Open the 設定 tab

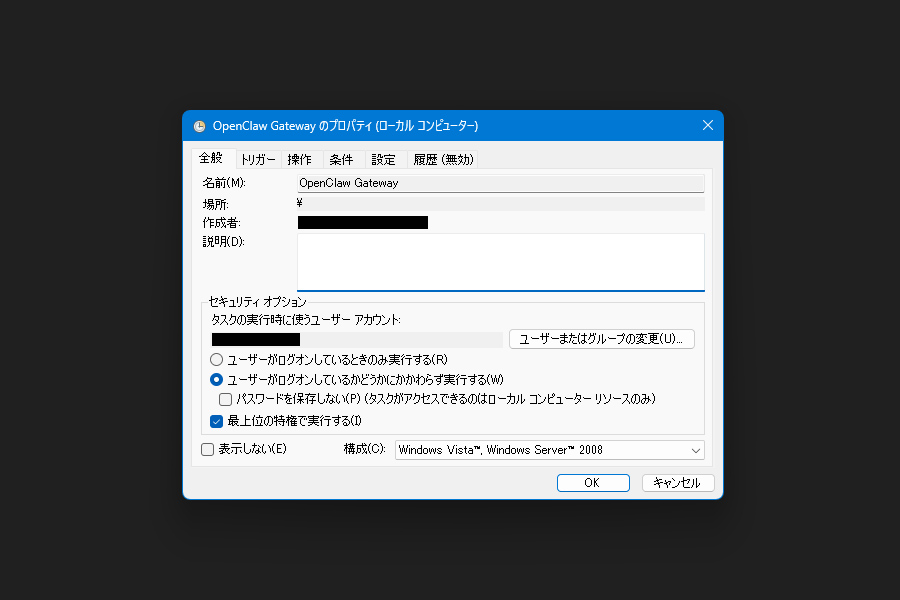pyautogui.click(x=383, y=158)
